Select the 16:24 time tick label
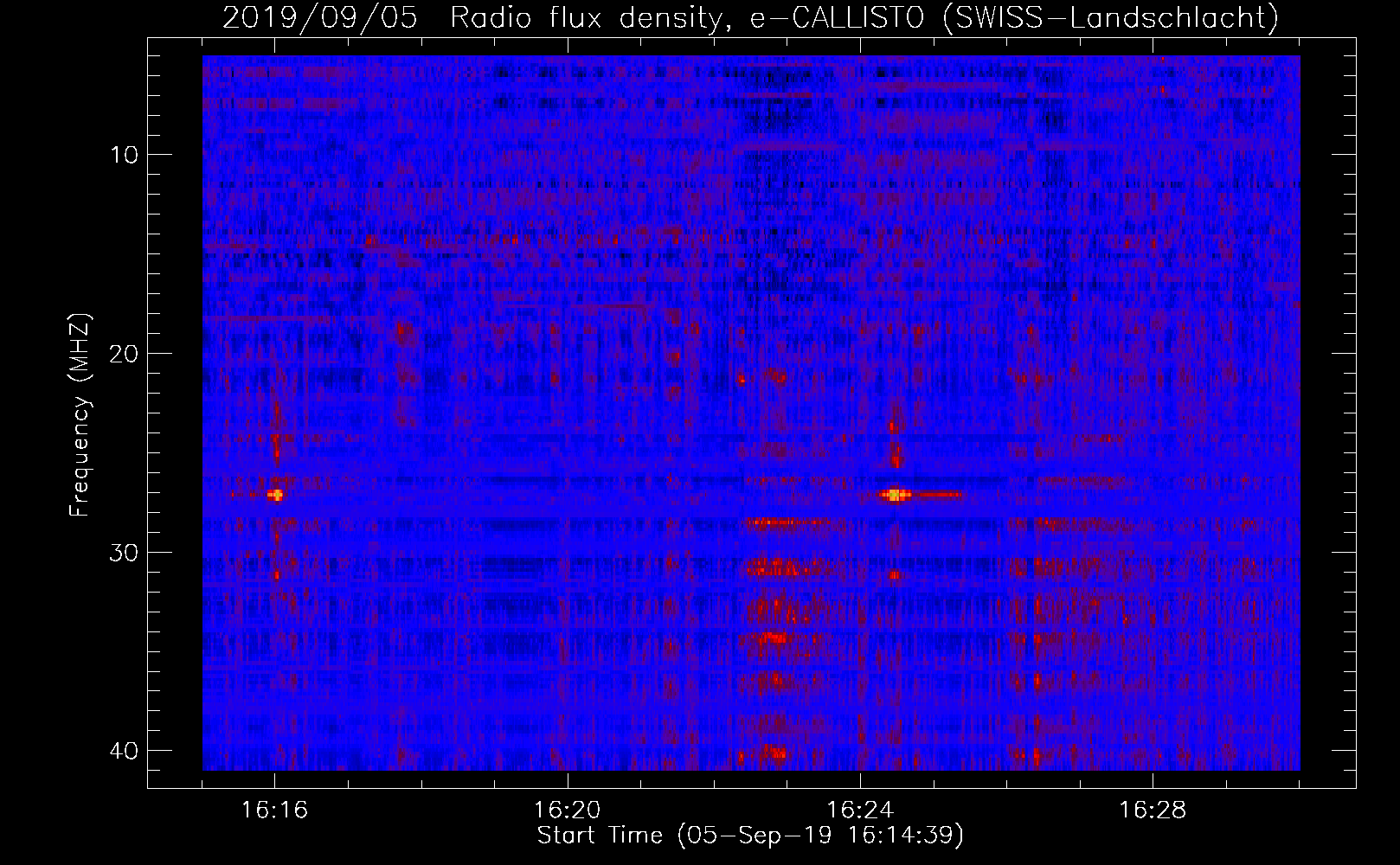This screenshot has height=865, width=1400. [860, 811]
